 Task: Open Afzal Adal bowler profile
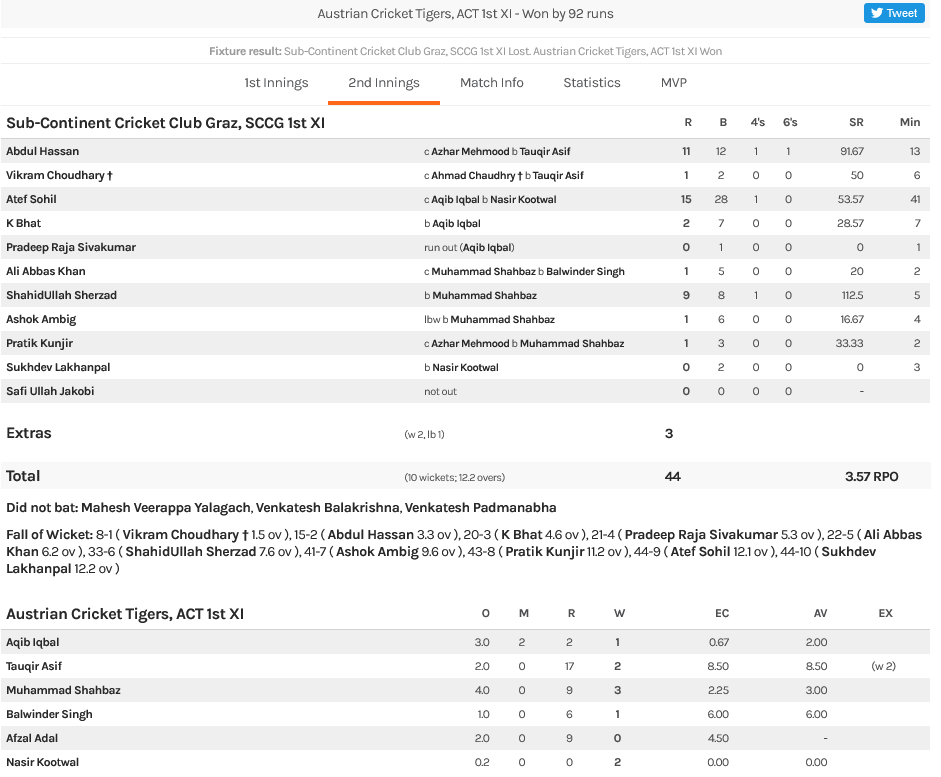[32, 738]
